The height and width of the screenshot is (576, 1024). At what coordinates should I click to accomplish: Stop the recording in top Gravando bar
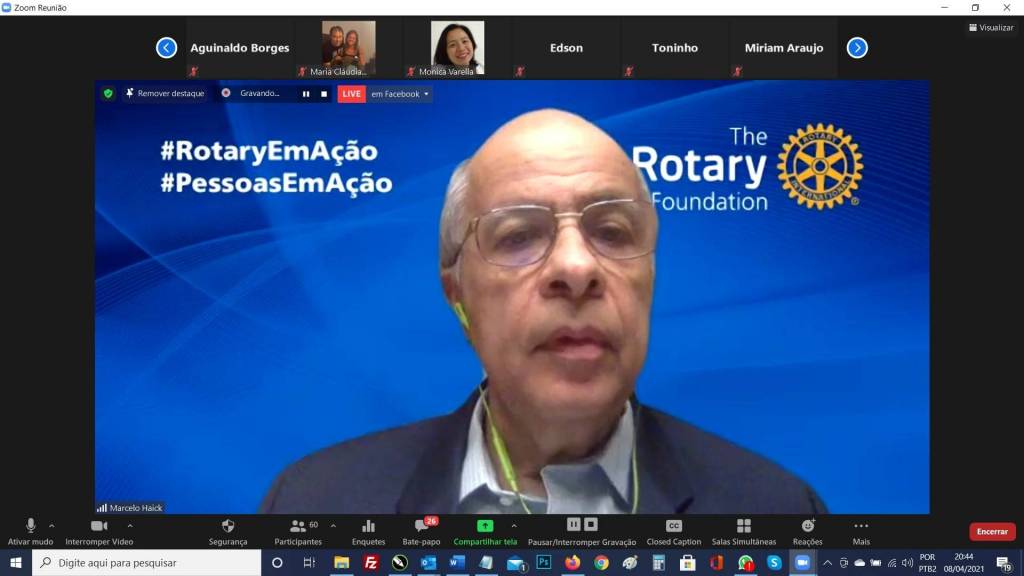(324, 94)
